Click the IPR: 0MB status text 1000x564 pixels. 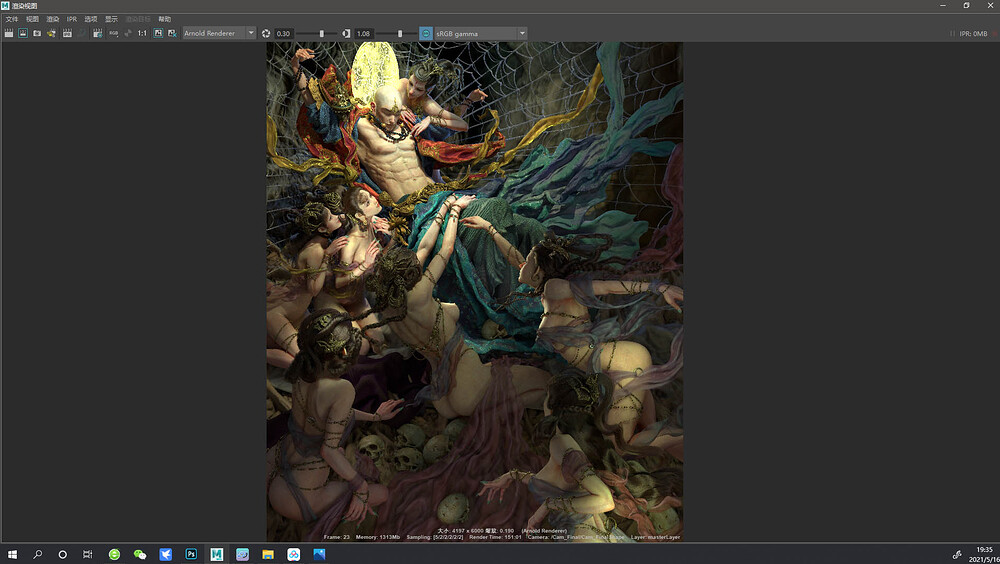973,34
